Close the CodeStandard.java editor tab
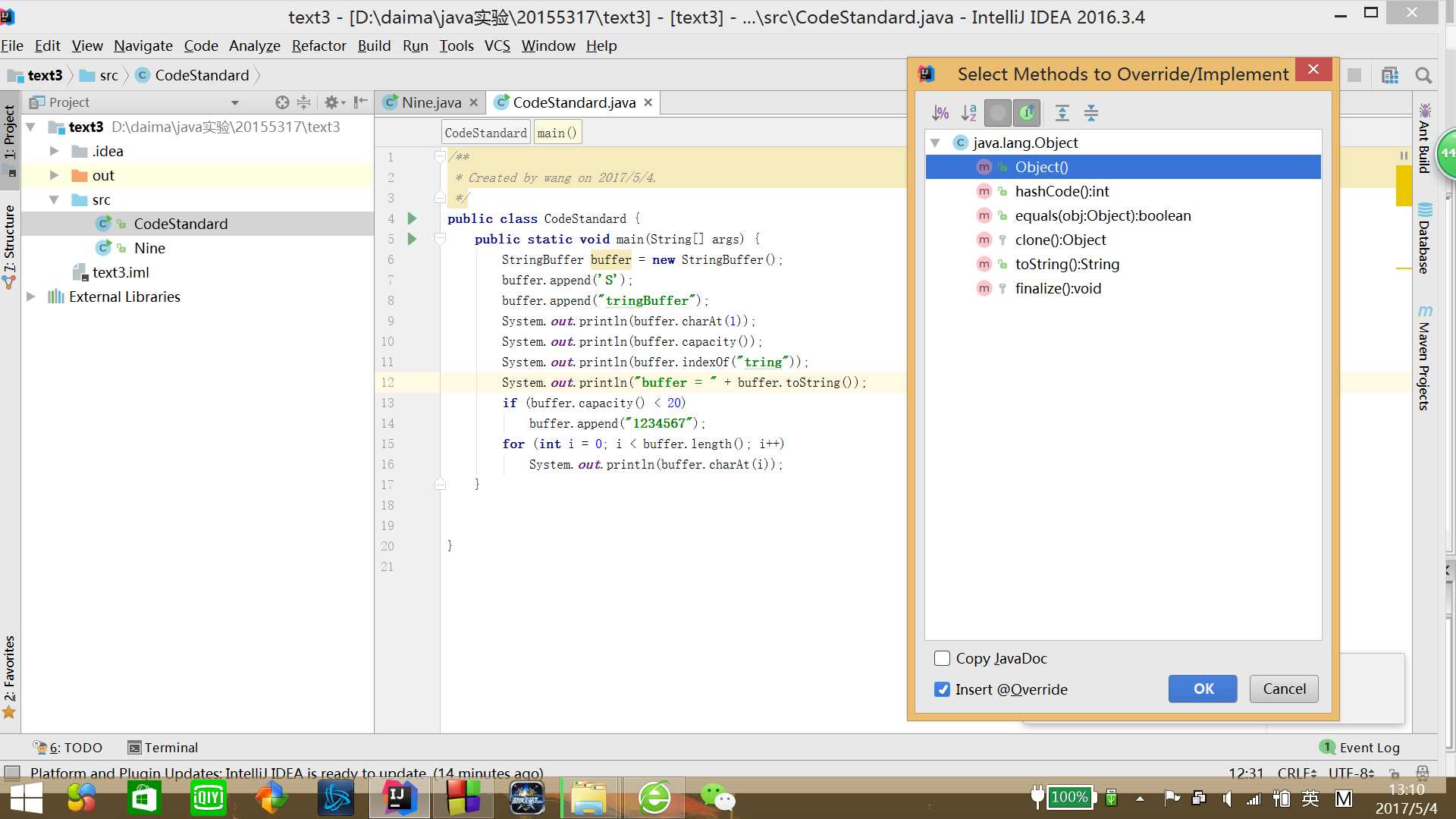 pyautogui.click(x=648, y=102)
